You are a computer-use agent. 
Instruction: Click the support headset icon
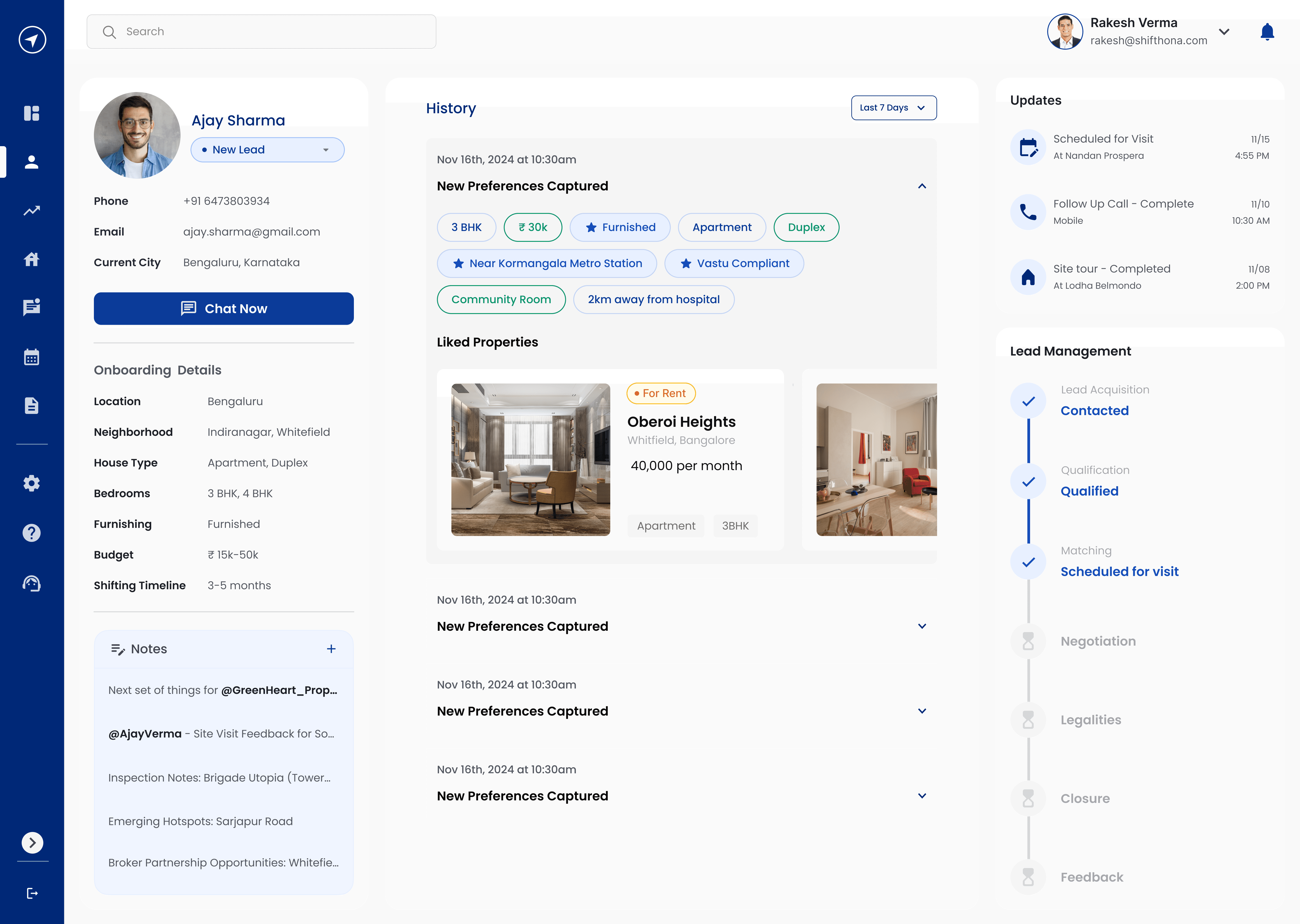click(32, 584)
